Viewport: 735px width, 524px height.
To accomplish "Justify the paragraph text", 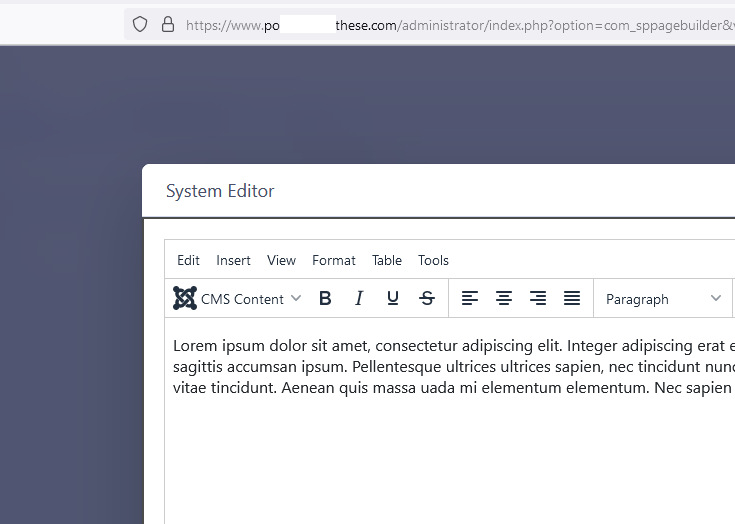I will pos(572,298).
